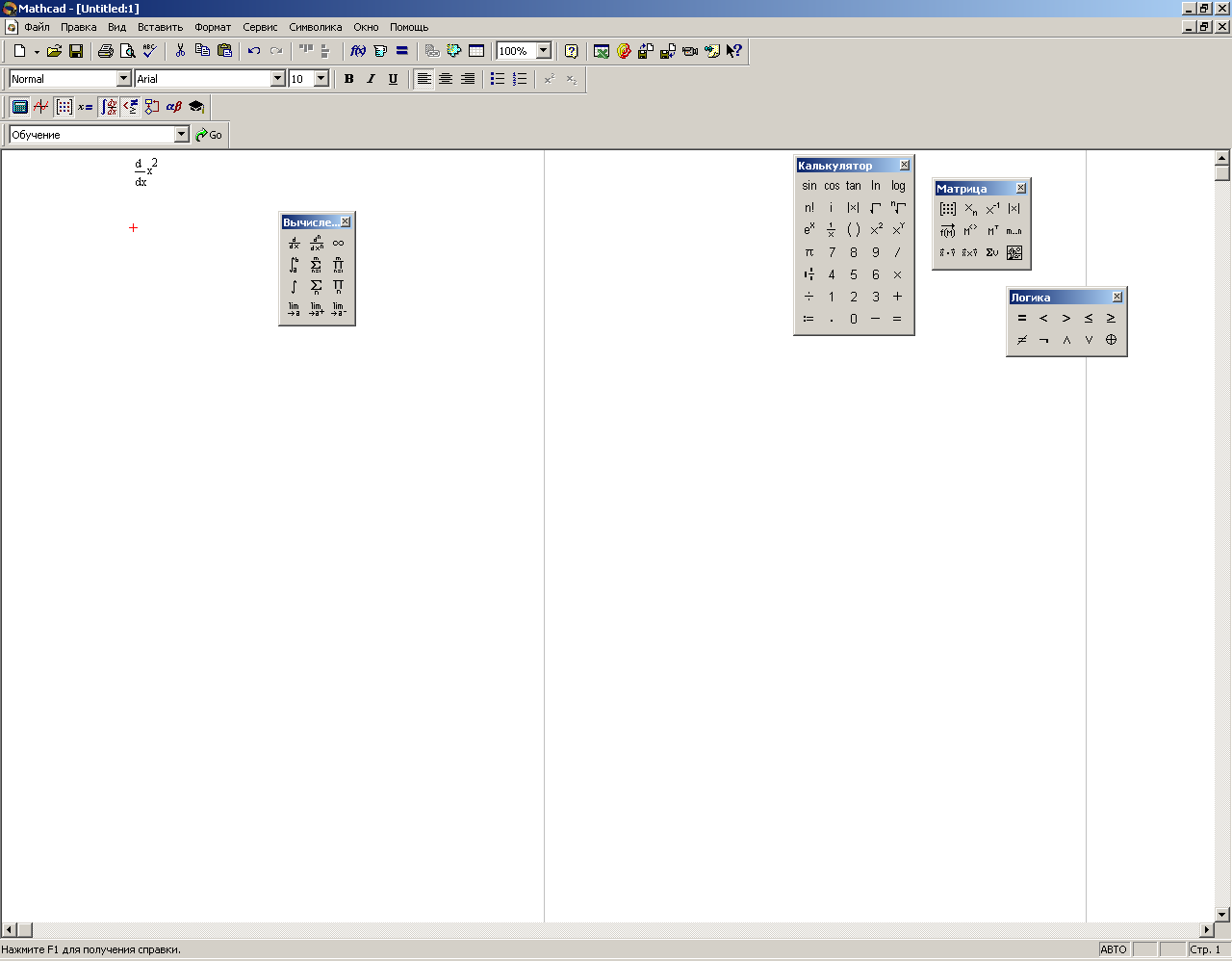Click the Print icon

coord(105,51)
